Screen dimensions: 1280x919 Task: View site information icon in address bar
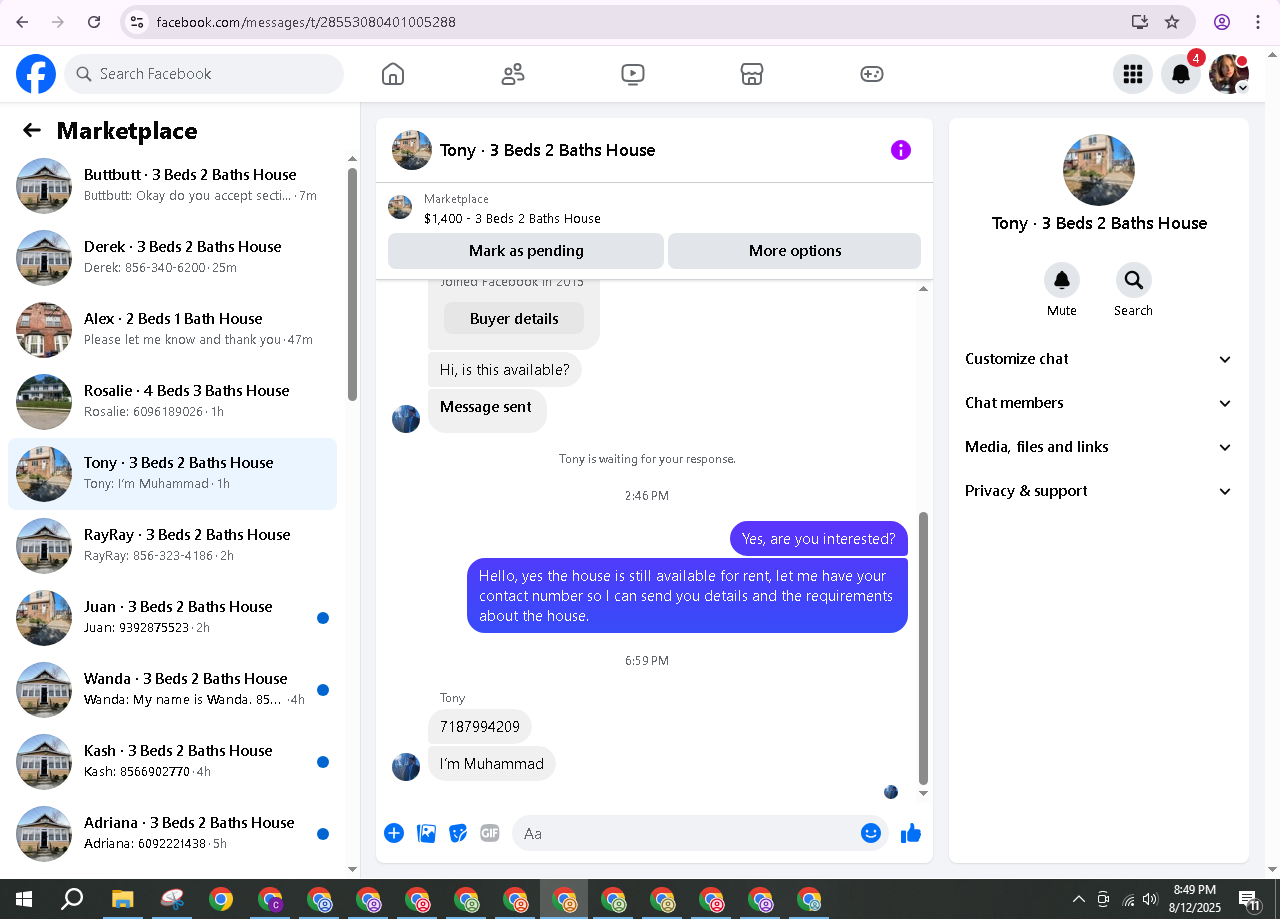click(137, 22)
